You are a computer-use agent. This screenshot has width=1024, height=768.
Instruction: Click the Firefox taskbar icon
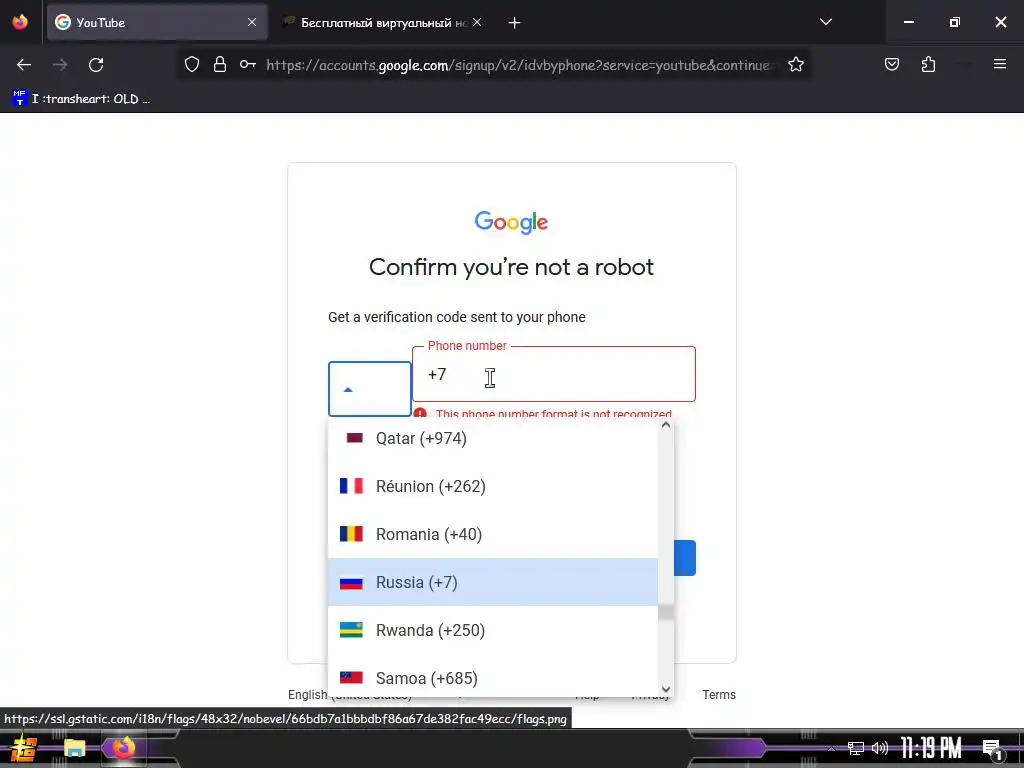click(x=123, y=748)
